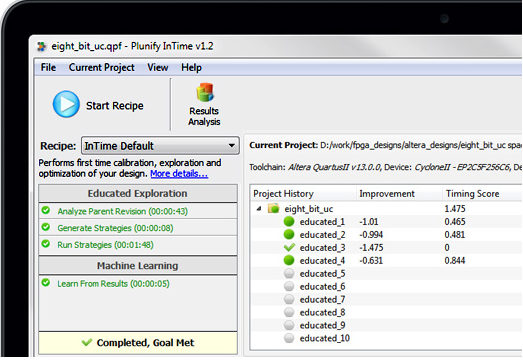Click check icon beside Analyze Parent Revision
This screenshot has width=523, height=363.
click(x=46, y=210)
